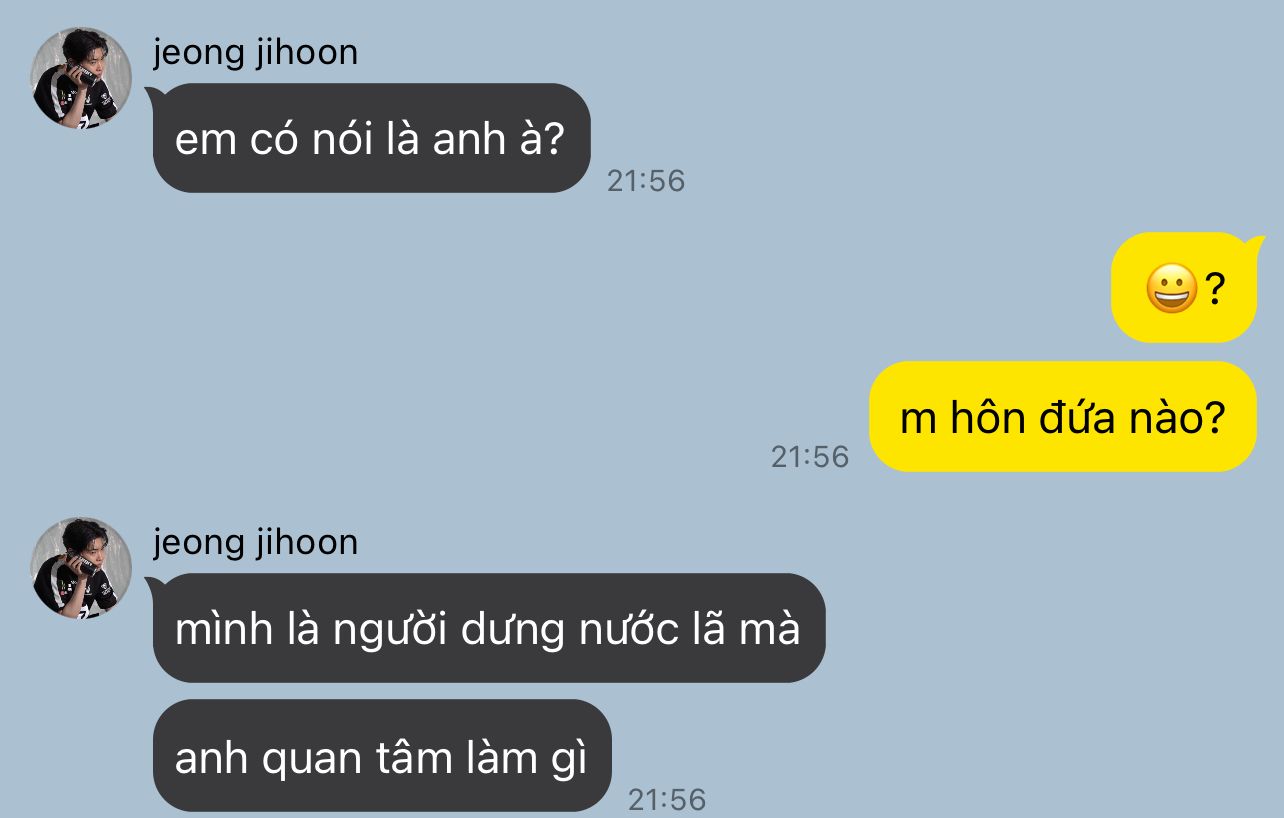The width and height of the screenshot is (1284, 818).
Task: Open the lower jeong jihoon profile picture
Action: pos(81,568)
